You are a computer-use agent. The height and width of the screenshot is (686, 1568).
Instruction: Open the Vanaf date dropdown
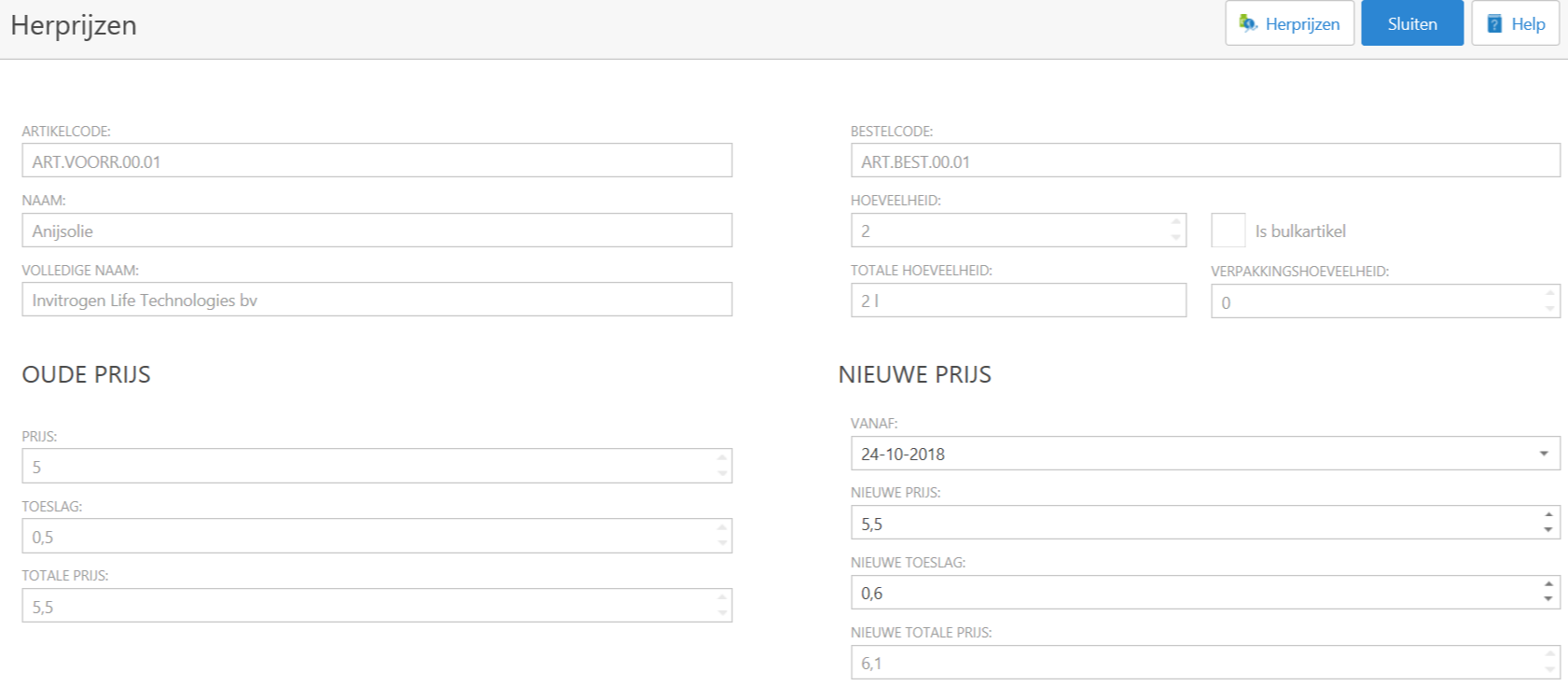point(1544,454)
